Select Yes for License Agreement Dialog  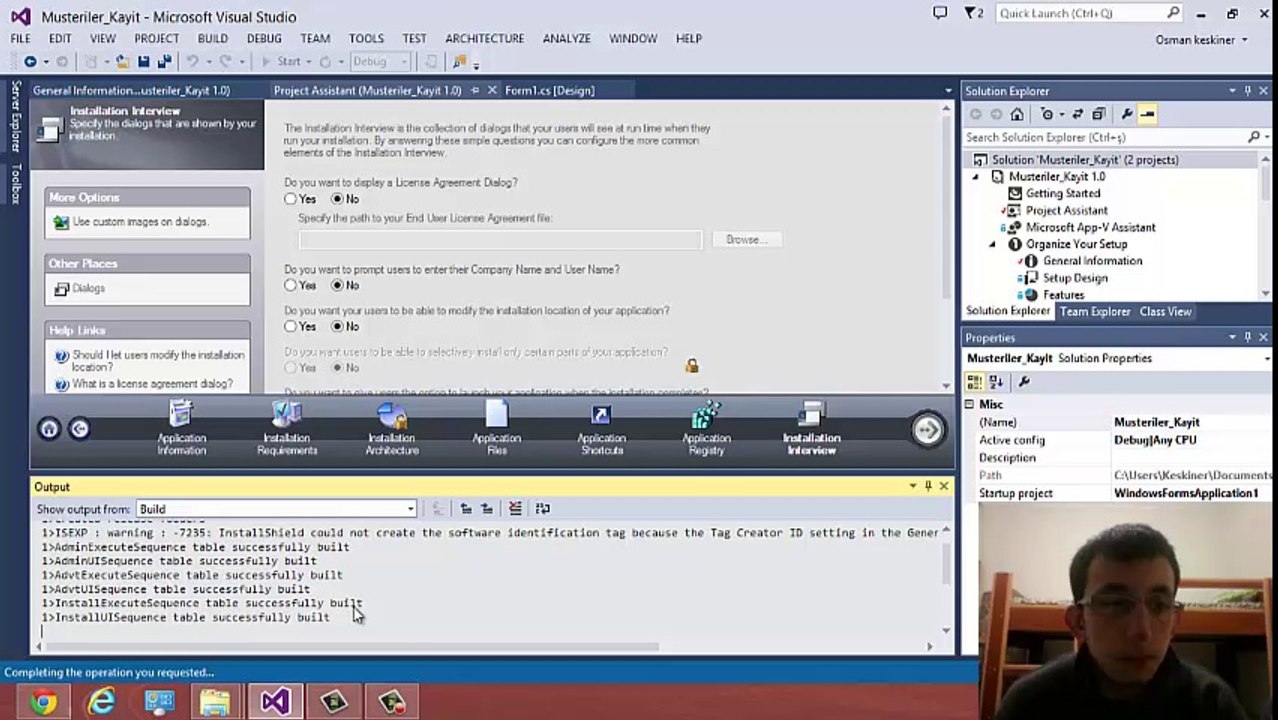click(290, 199)
